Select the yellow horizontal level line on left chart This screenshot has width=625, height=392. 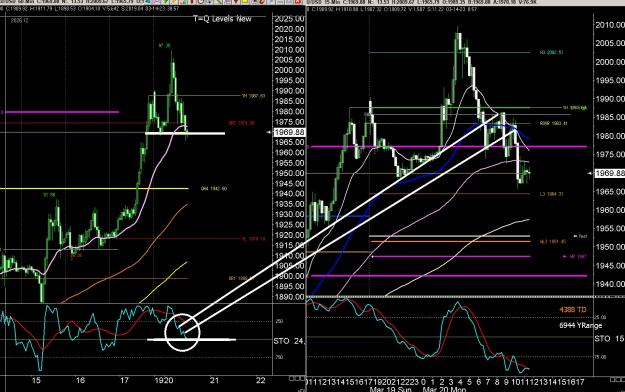(x=94, y=188)
